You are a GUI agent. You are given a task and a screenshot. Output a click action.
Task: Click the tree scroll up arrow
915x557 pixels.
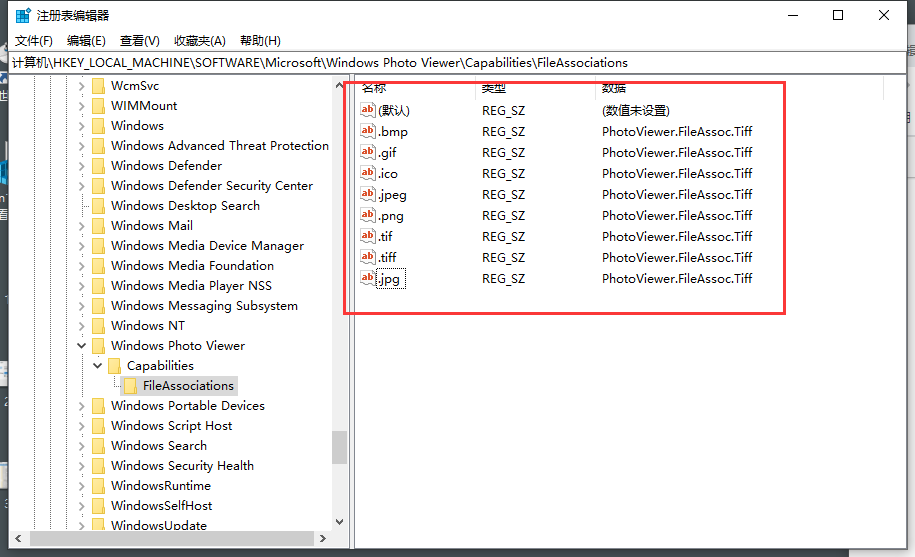pyautogui.click(x=340, y=85)
